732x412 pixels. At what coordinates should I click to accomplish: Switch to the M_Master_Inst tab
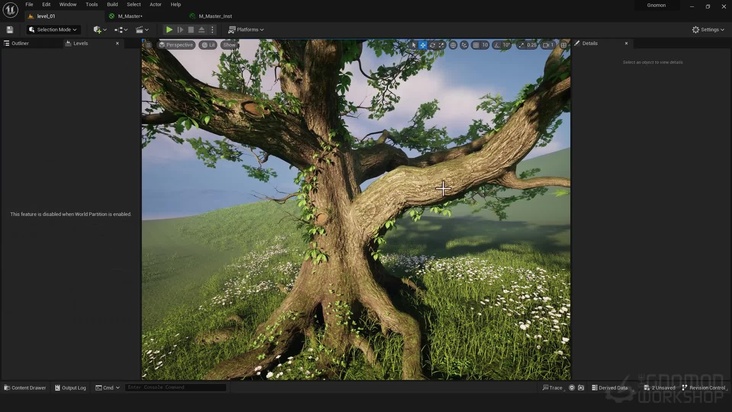point(215,17)
